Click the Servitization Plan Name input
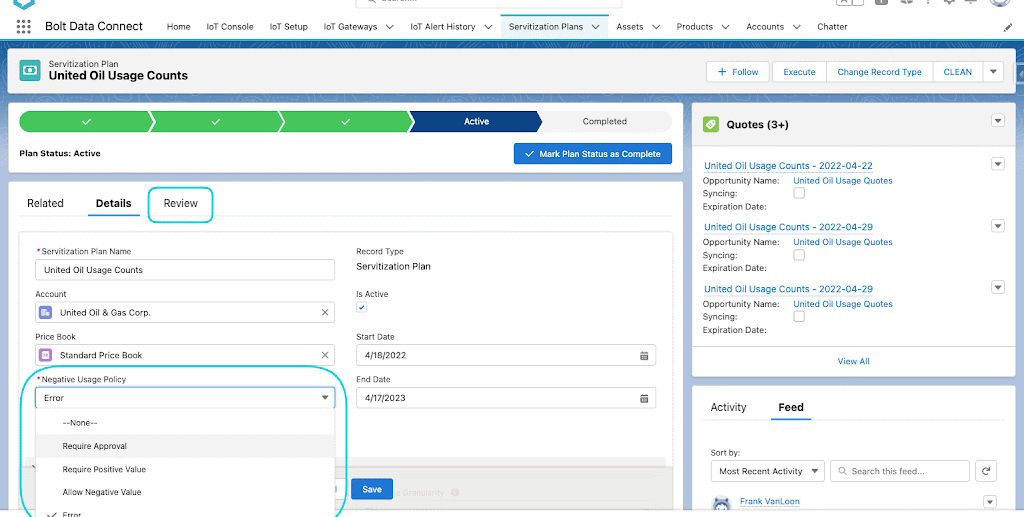The height and width of the screenshot is (517, 1024). [x=185, y=270]
